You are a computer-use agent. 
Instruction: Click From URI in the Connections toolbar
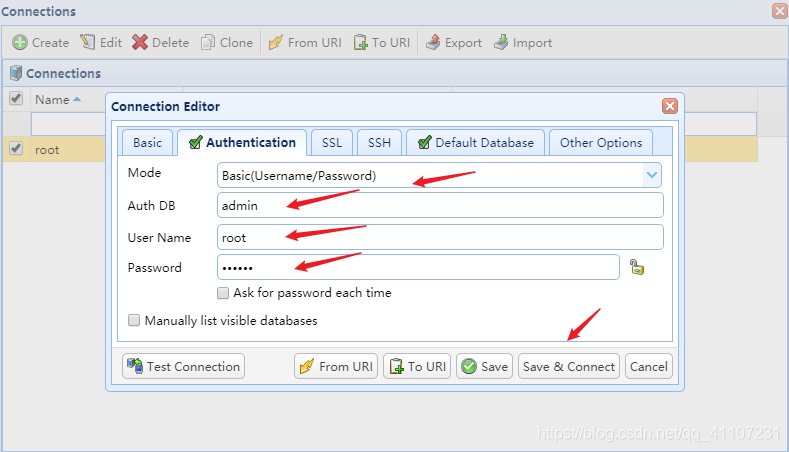click(x=305, y=43)
